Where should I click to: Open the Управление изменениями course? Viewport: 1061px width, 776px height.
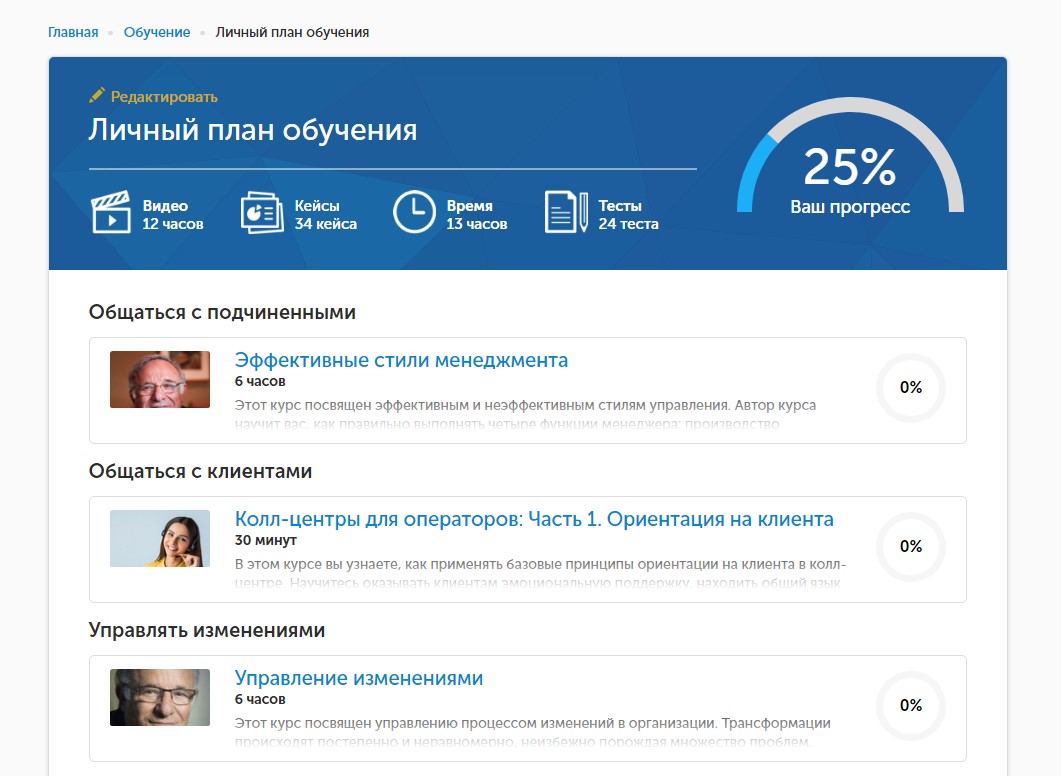(x=359, y=678)
